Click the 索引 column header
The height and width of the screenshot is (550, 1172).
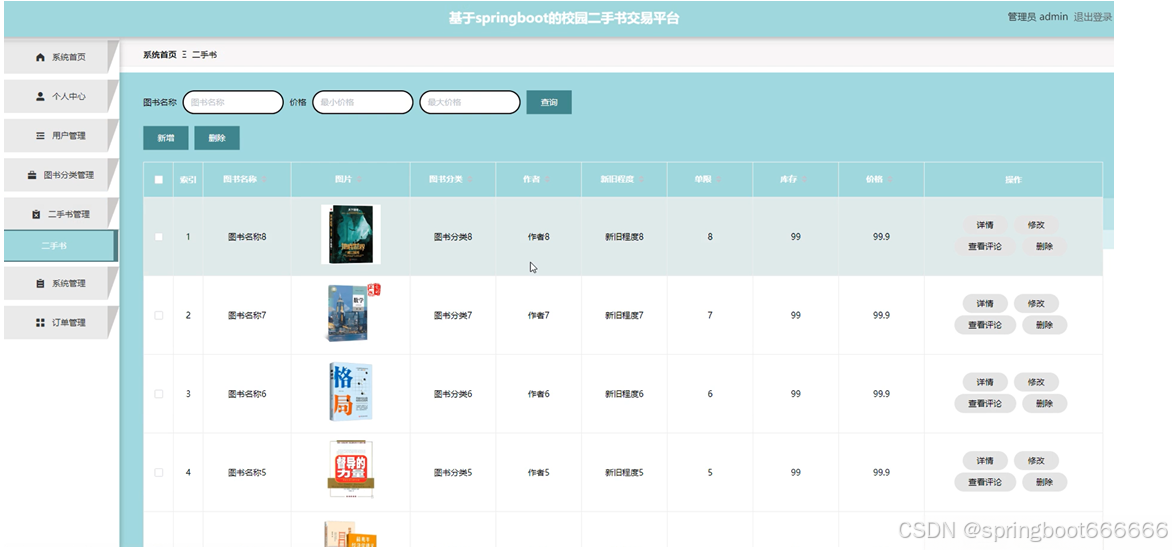(x=188, y=180)
